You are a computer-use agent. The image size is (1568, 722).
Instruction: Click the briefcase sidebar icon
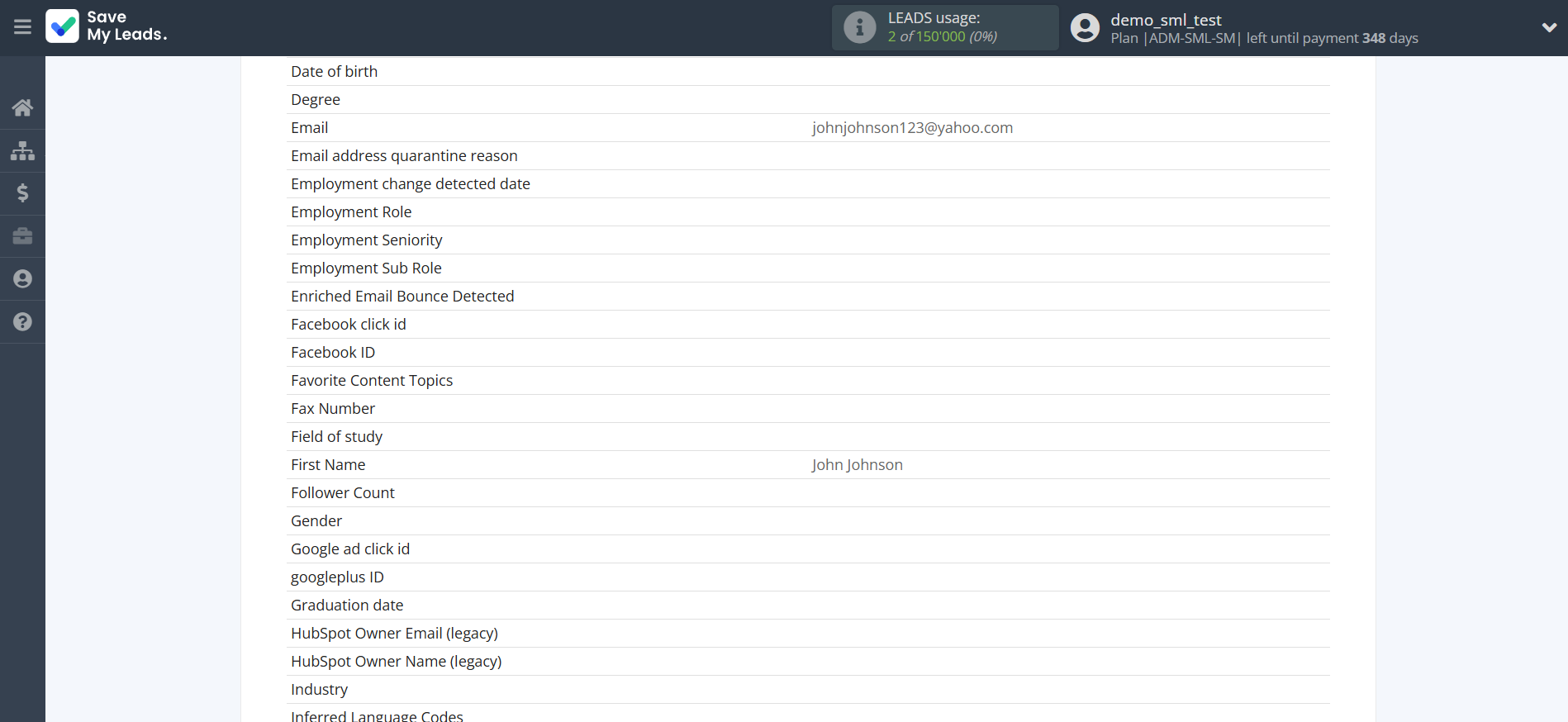[22, 236]
